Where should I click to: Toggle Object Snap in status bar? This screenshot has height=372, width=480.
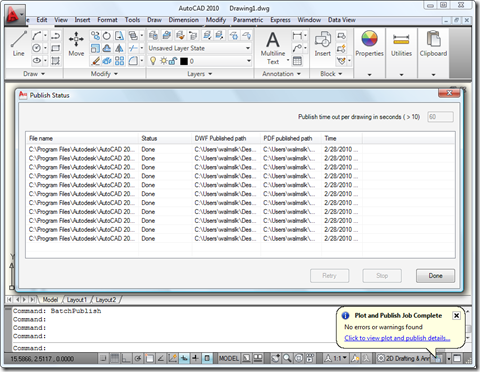149,358
